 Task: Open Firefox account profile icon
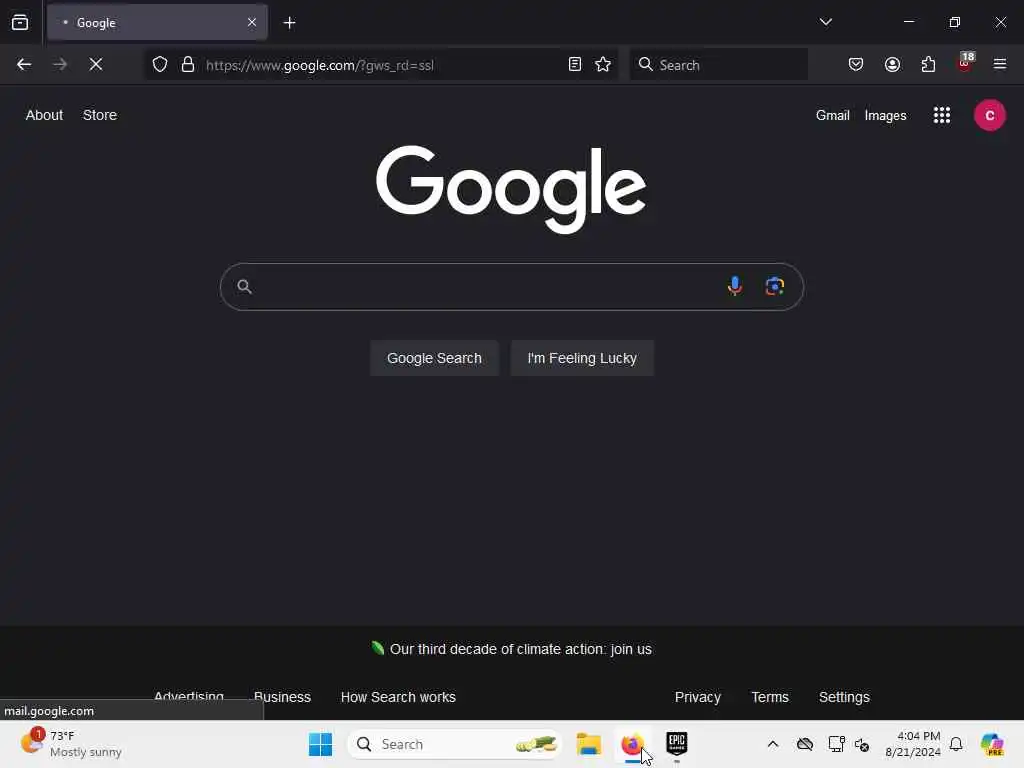tap(892, 64)
